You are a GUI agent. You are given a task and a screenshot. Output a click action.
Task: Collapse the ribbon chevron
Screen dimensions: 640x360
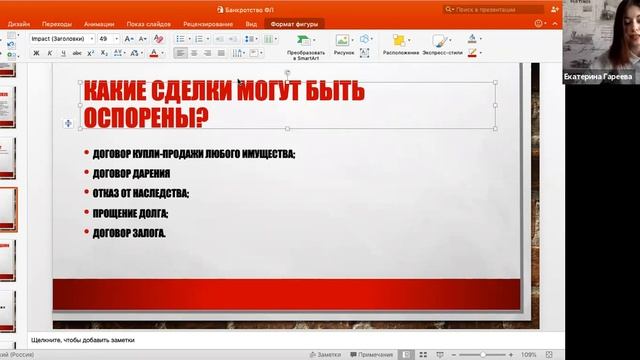click(x=555, y=24)
